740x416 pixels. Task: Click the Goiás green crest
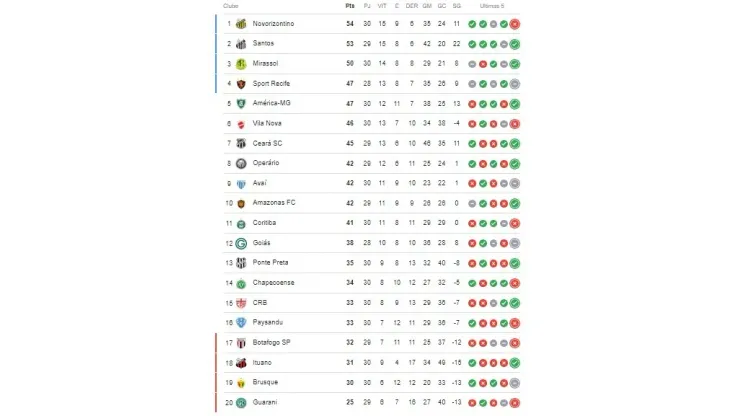tap(241, 243)
